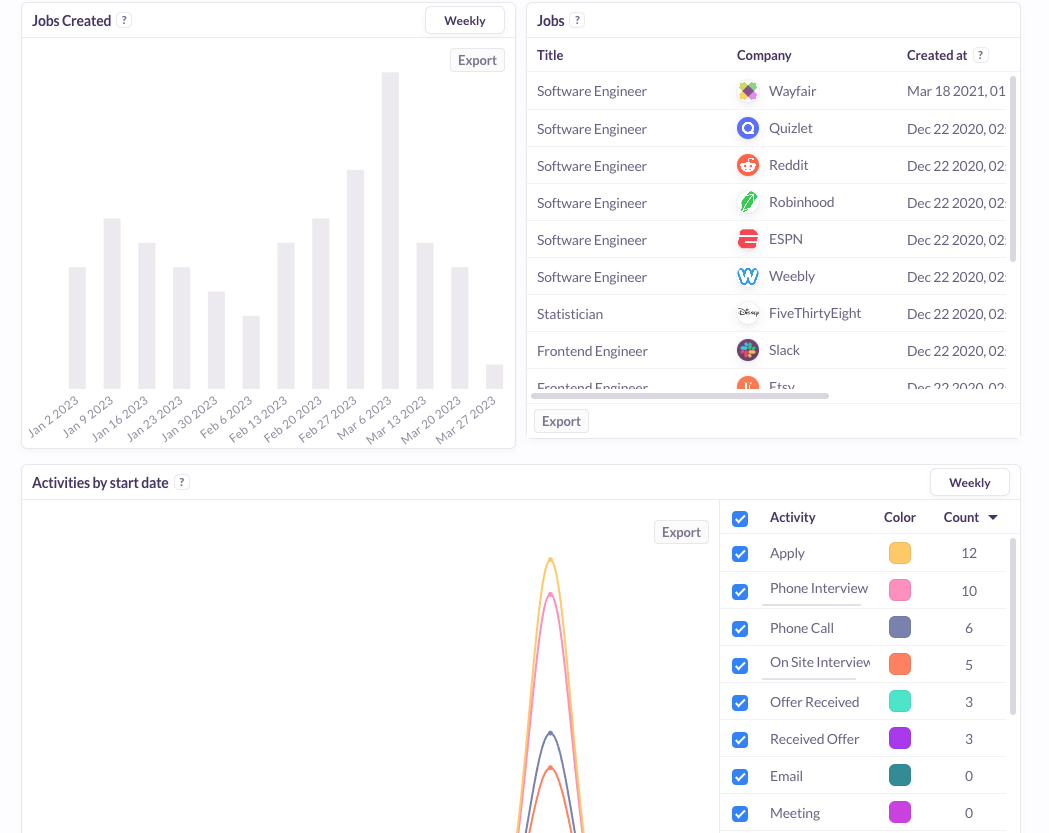Open the Activities by start date help icon
1049x833 pixels.
182,482
